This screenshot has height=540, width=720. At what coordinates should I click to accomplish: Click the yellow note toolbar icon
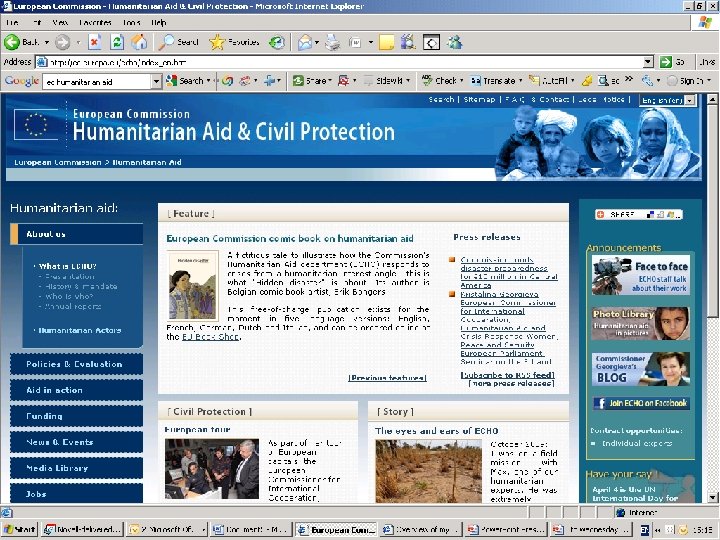(x=387, y=42)
